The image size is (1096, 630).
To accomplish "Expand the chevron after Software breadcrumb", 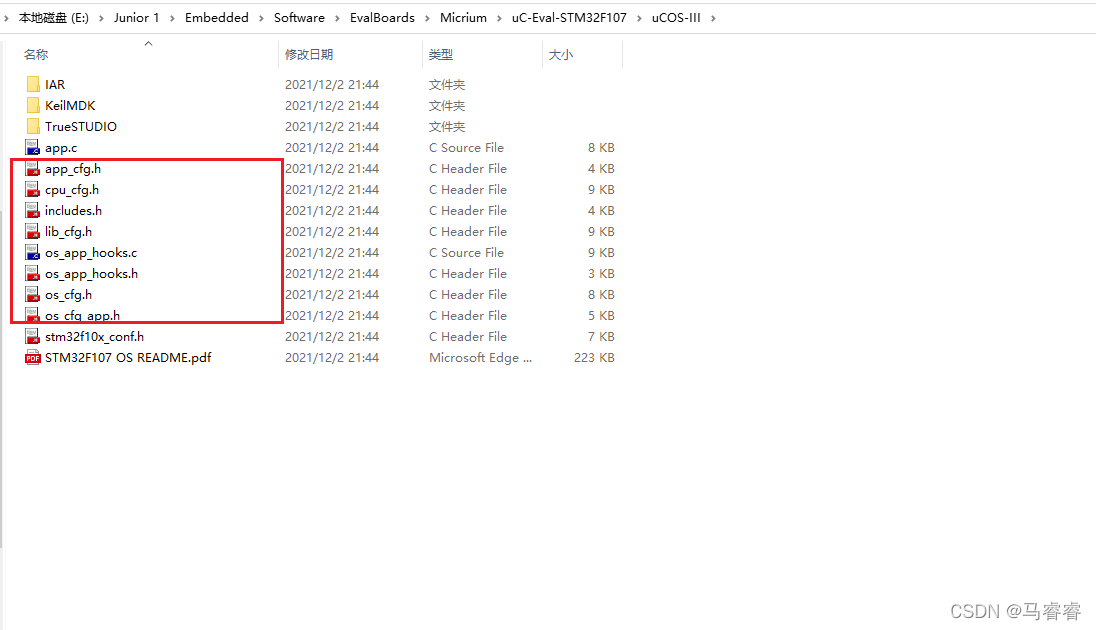I will [337, 18].
